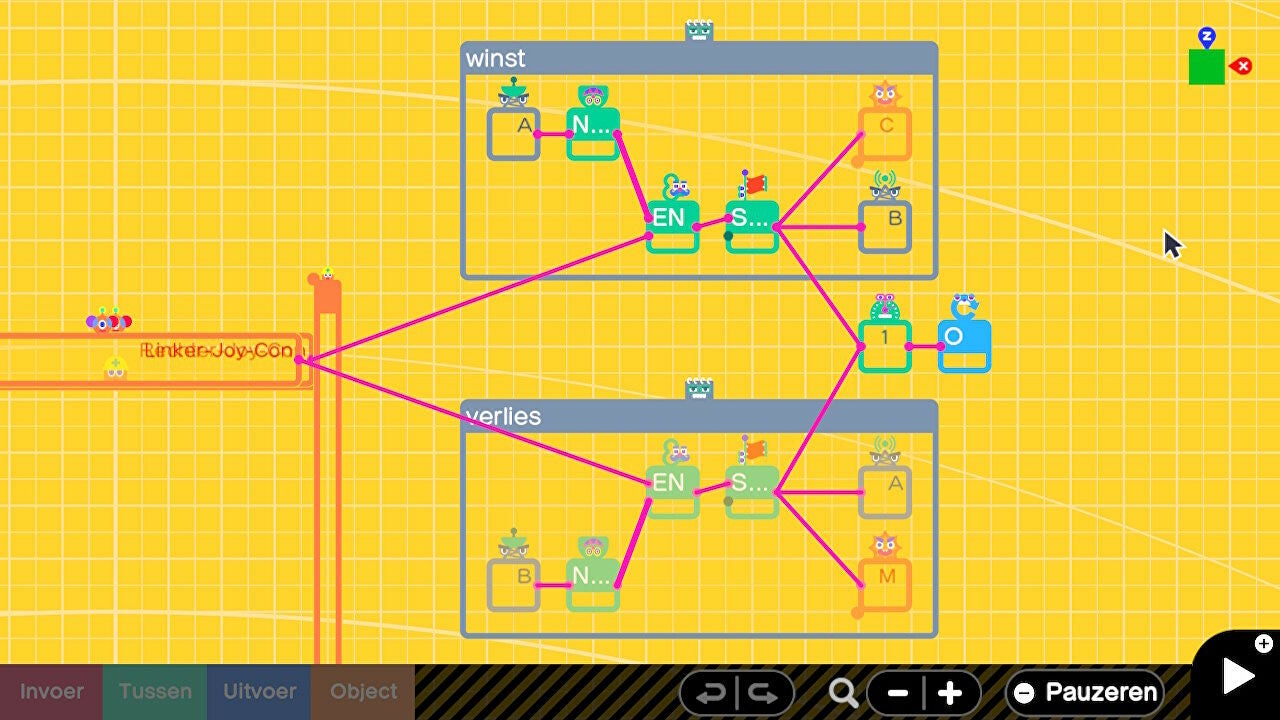The image size is (1280, 720).
Task: Select the EN (AND) nodon inside winst
Action: (671, 225)
